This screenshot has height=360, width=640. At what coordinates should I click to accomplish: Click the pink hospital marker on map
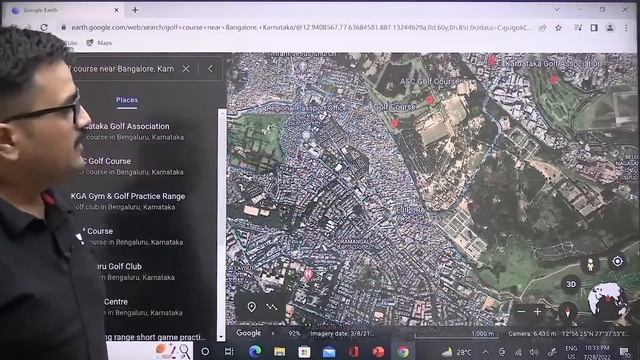point(309,275)
